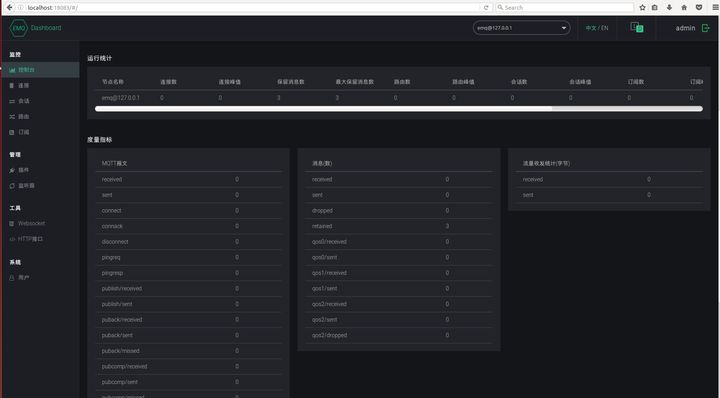This screenshot has width=720, height=398.
Task: Open the browser hamburger menu
Action: tap(715, 8)
